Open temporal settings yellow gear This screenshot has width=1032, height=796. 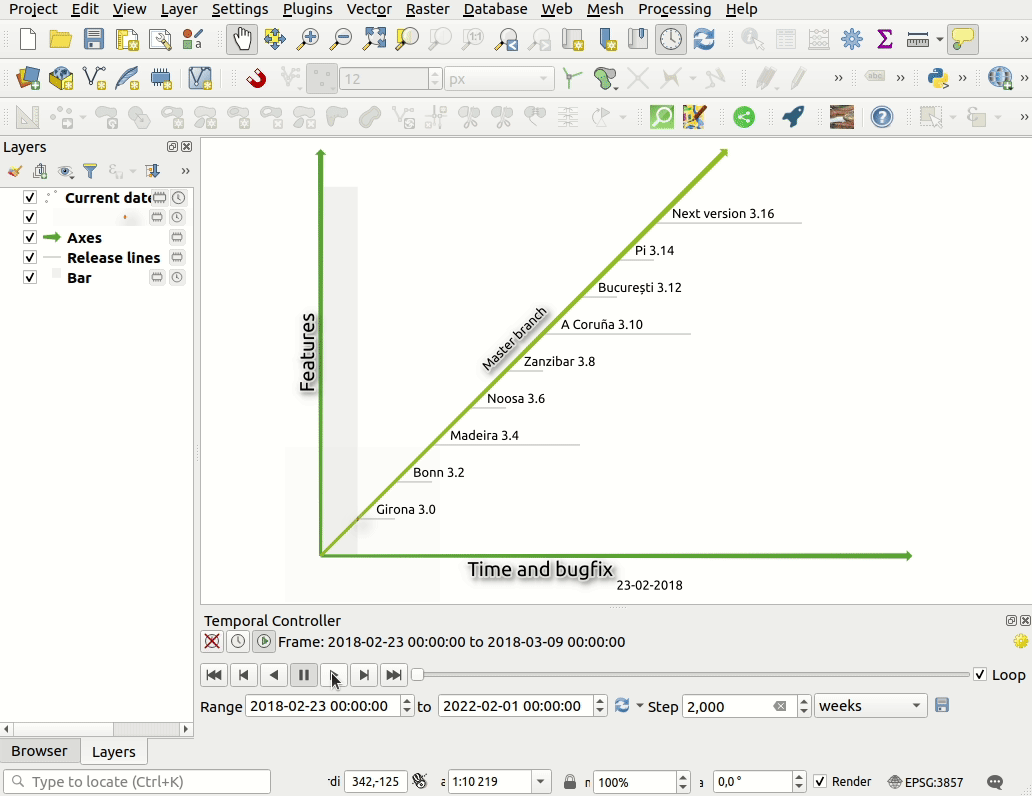point(1021,641)
